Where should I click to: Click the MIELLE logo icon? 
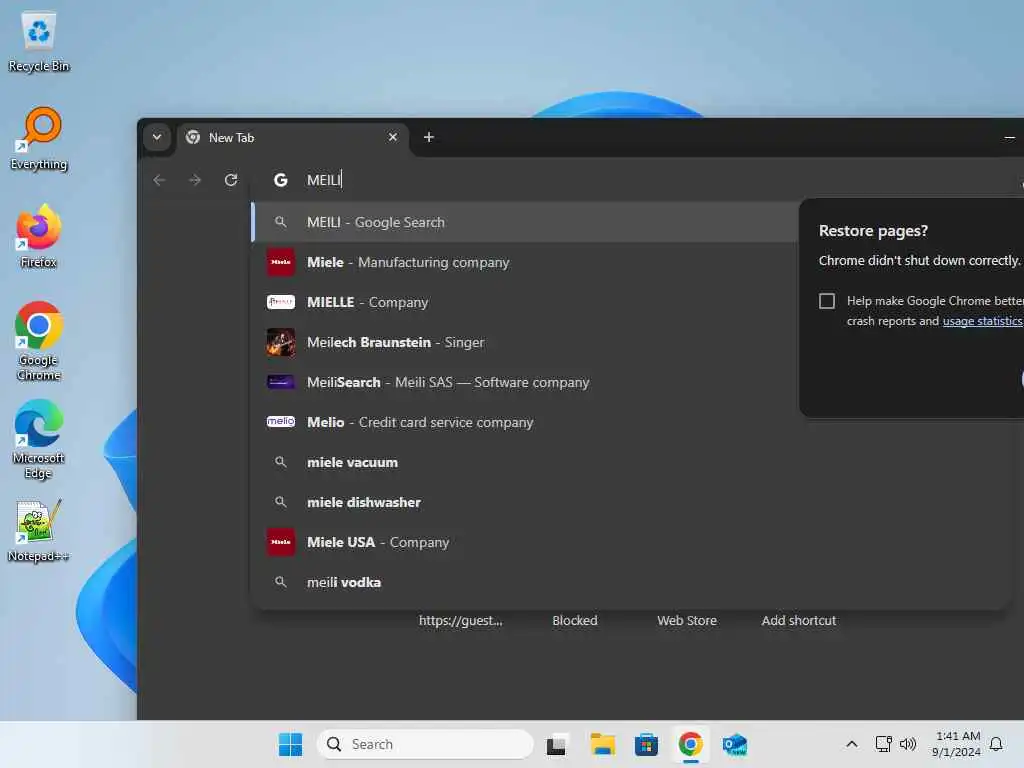point(281,302)
